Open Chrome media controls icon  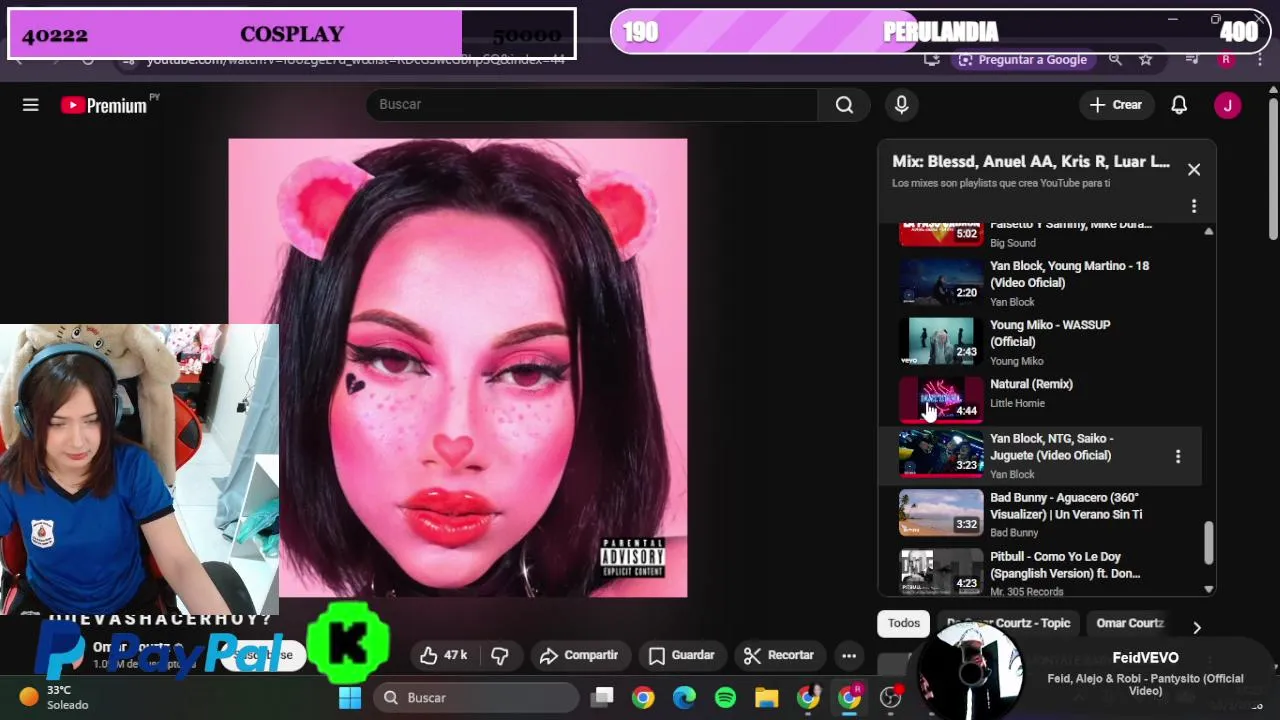tap(1192, 60)
